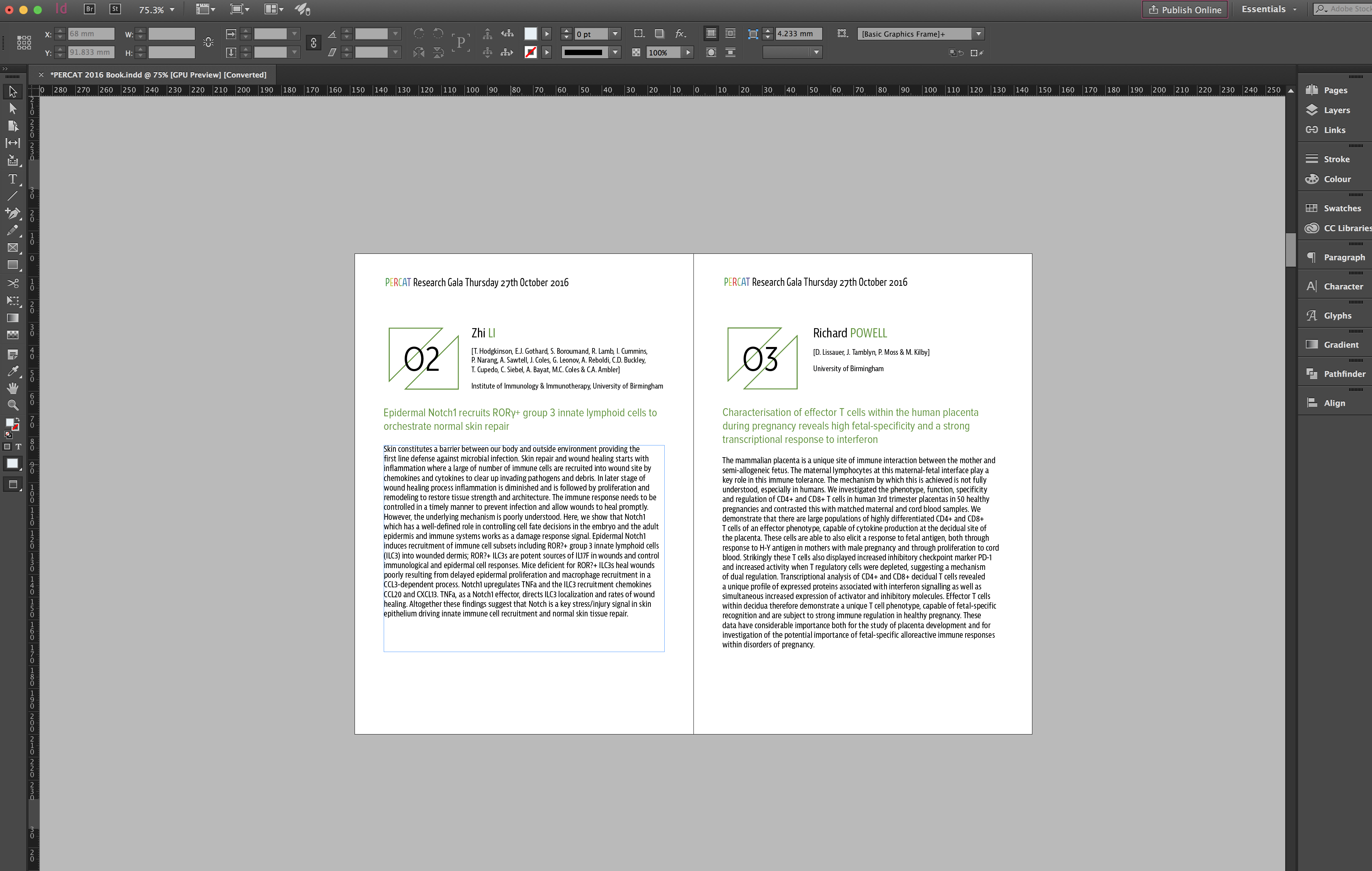Screen dimensions: 1372x871
Task: Open the zoom level 75.3% dropdown
Action: pos(171,10)
